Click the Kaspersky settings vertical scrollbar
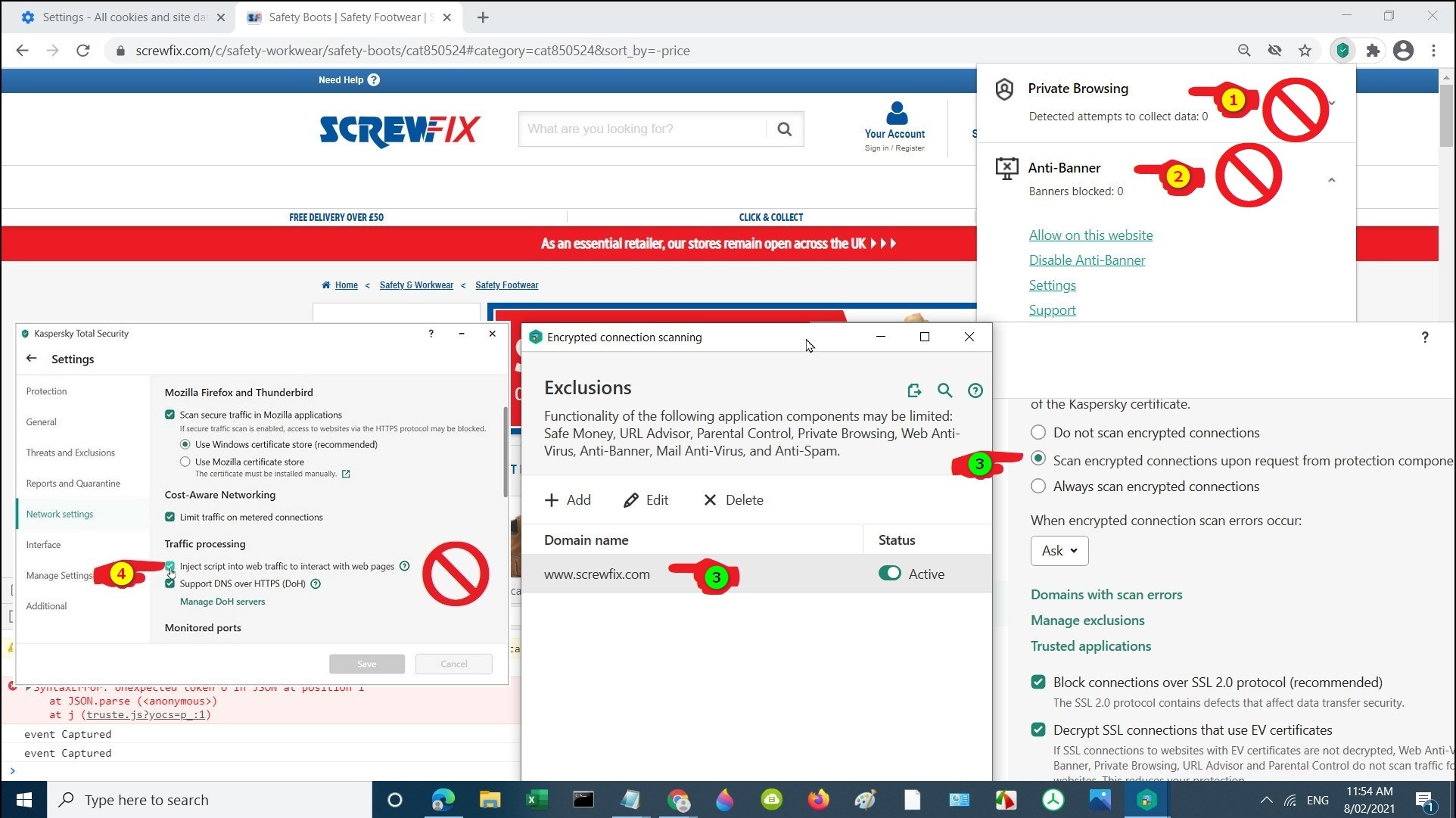The height and width of the screenshot is (818, 1456). [505, 453]
